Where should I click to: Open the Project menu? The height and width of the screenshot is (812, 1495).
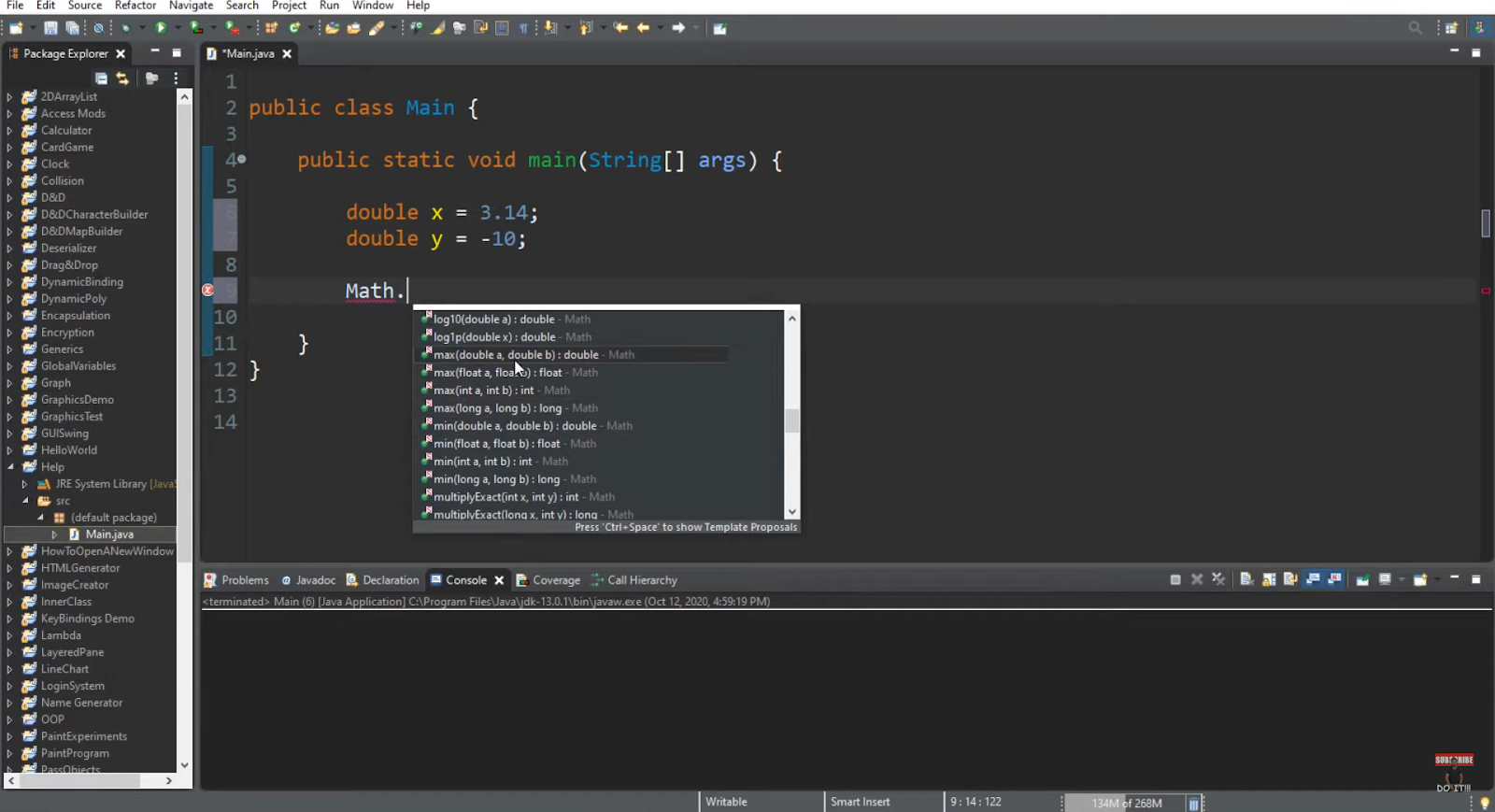pyautogui.click(x=289, y=6)
